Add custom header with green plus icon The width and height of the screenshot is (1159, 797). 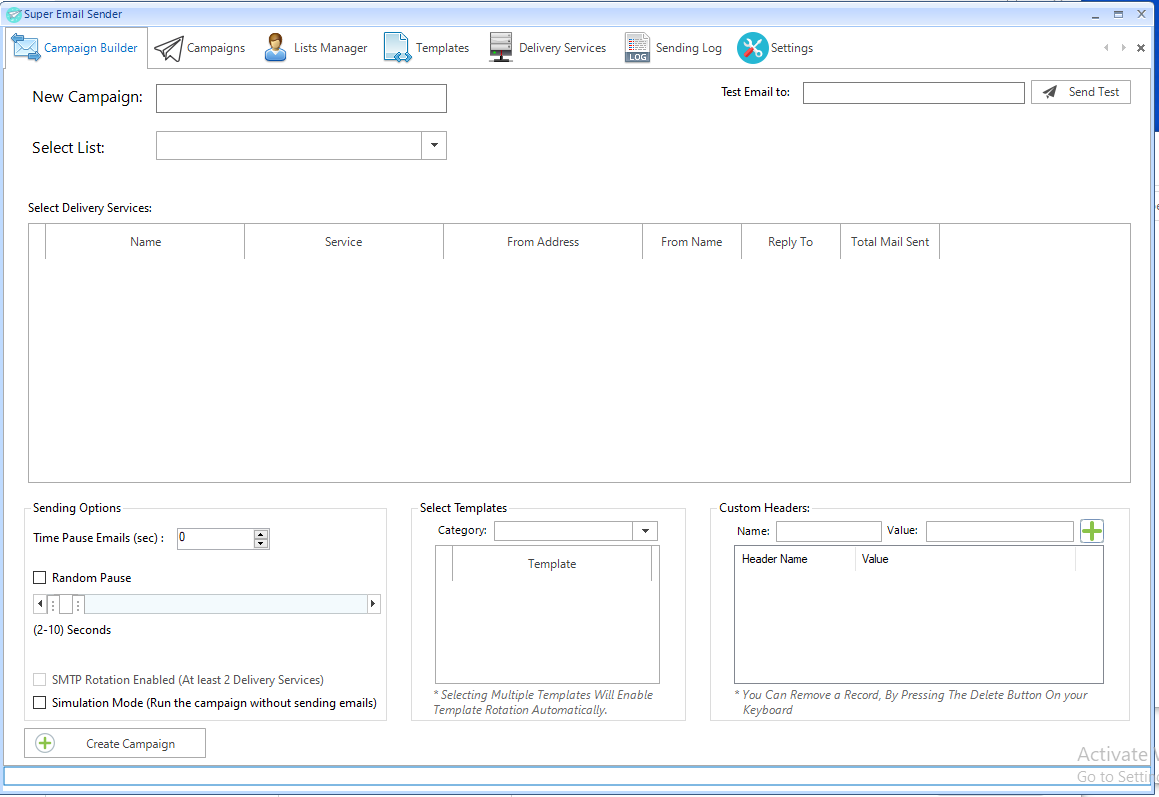point(1092,531)
